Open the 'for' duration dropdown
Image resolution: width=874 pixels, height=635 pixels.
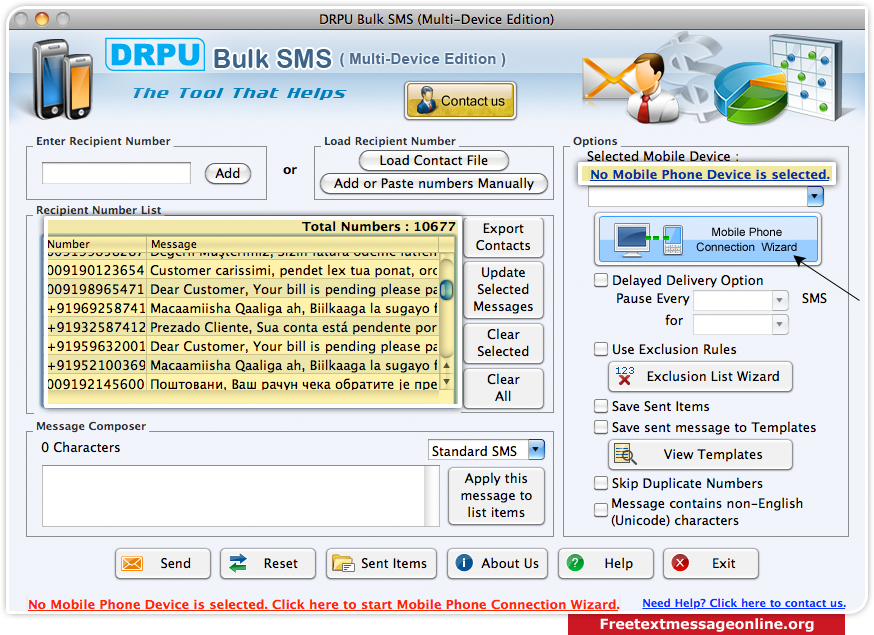pyautogui.click(x=779, y=324)
